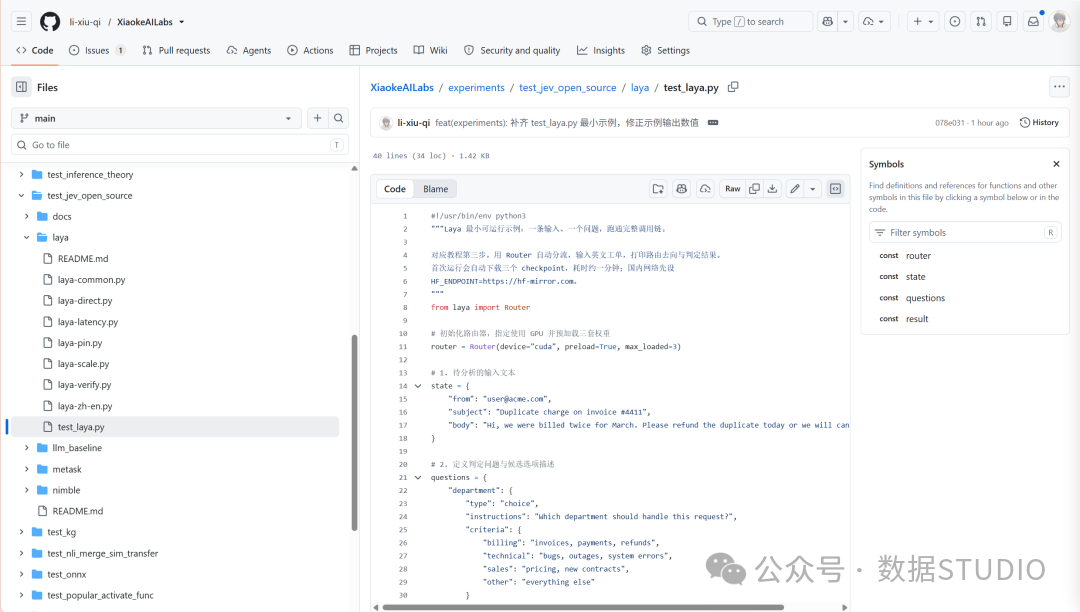Viewport: 1080px width, 612px height.
Task: Fold the state block at line 14
Action: (x=418, y=386)
